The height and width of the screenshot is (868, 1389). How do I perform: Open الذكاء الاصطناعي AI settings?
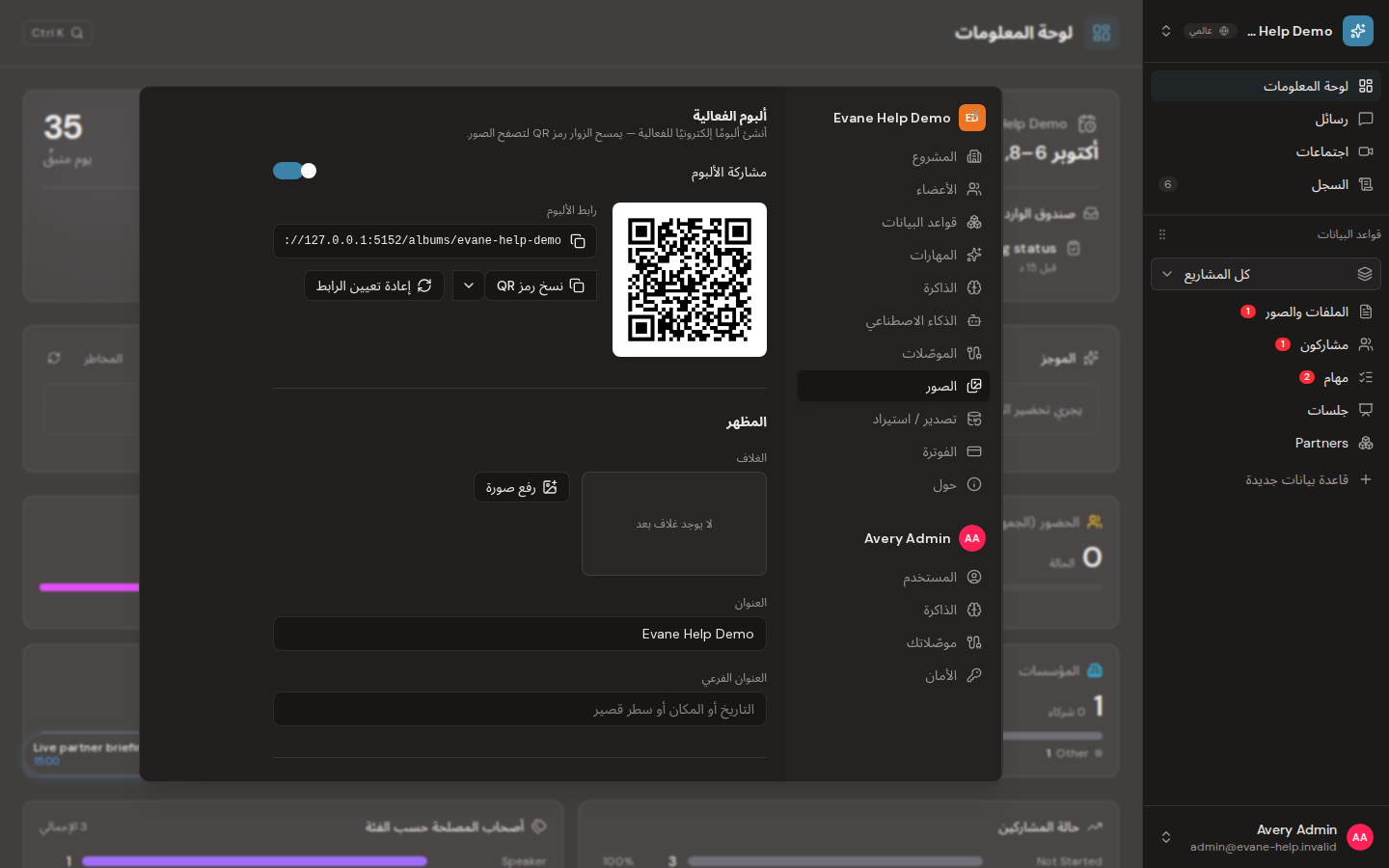[x=893, y=320]
